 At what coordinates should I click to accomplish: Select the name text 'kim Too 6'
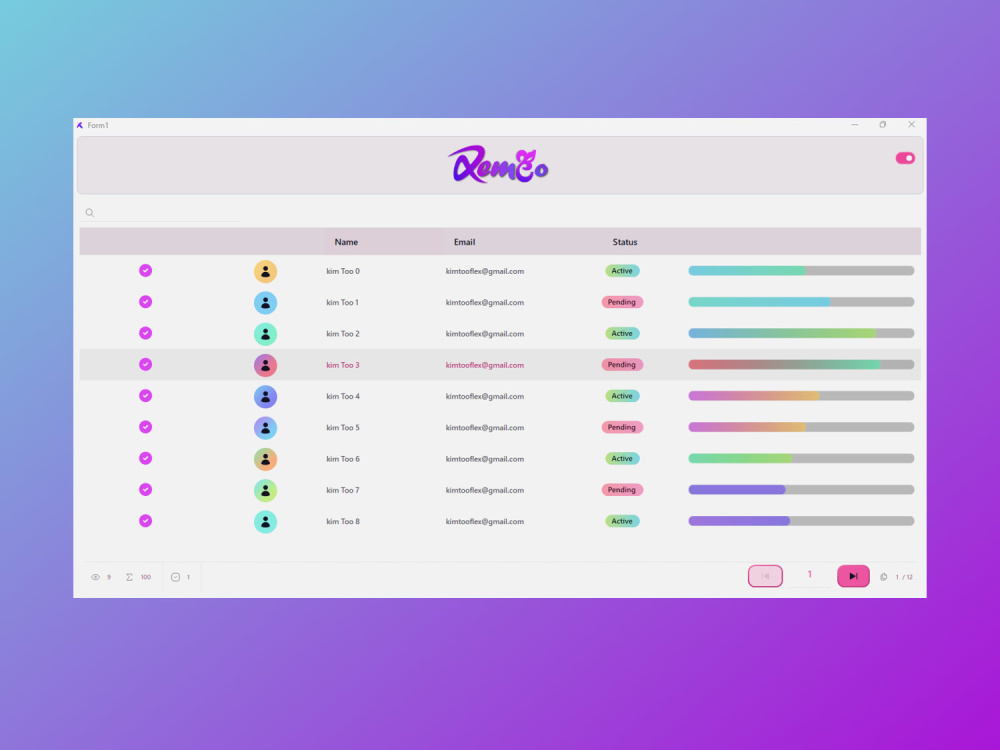[x=343, y=459]
